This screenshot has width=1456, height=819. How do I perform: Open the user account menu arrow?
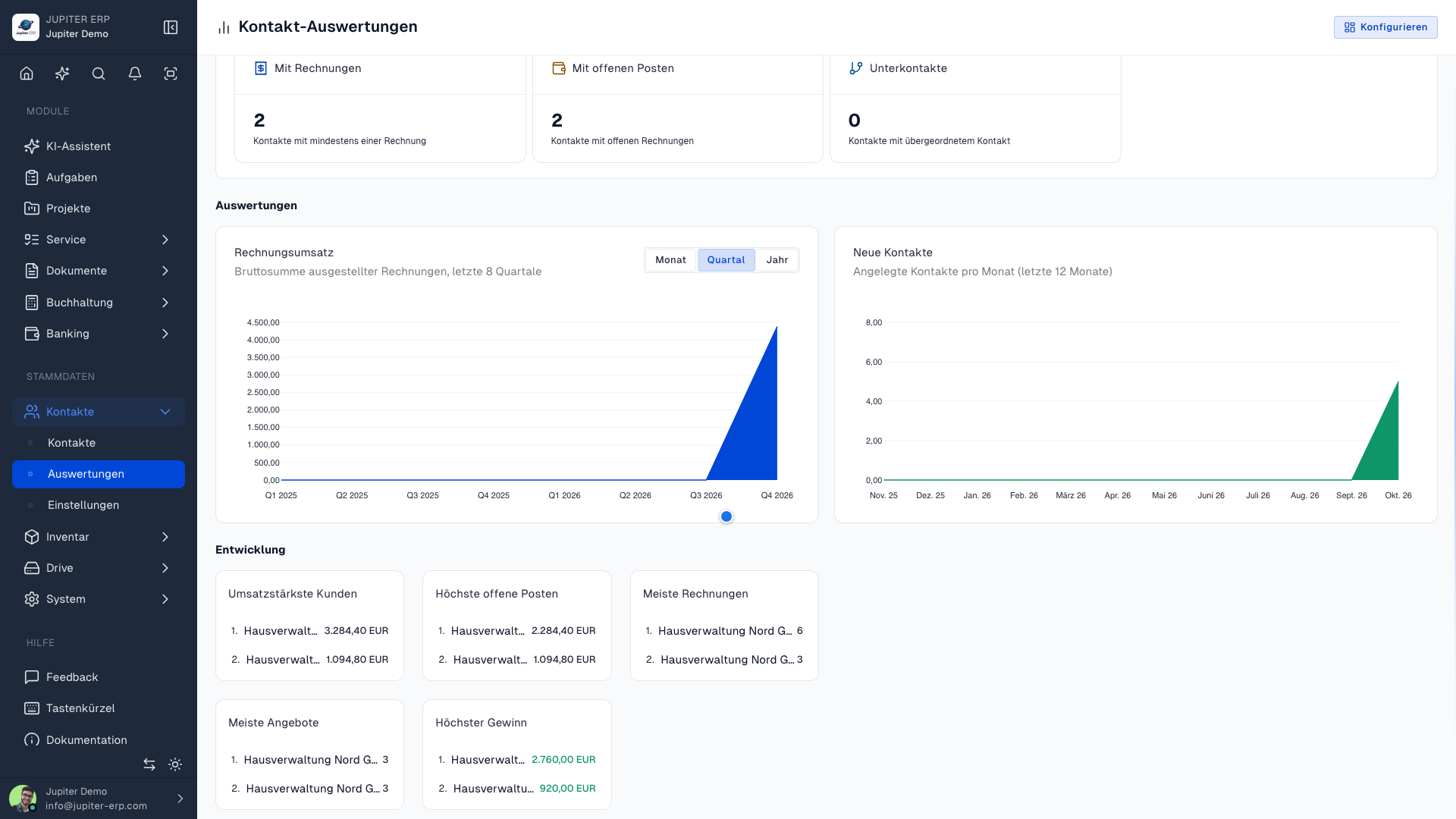click(180, 799)
